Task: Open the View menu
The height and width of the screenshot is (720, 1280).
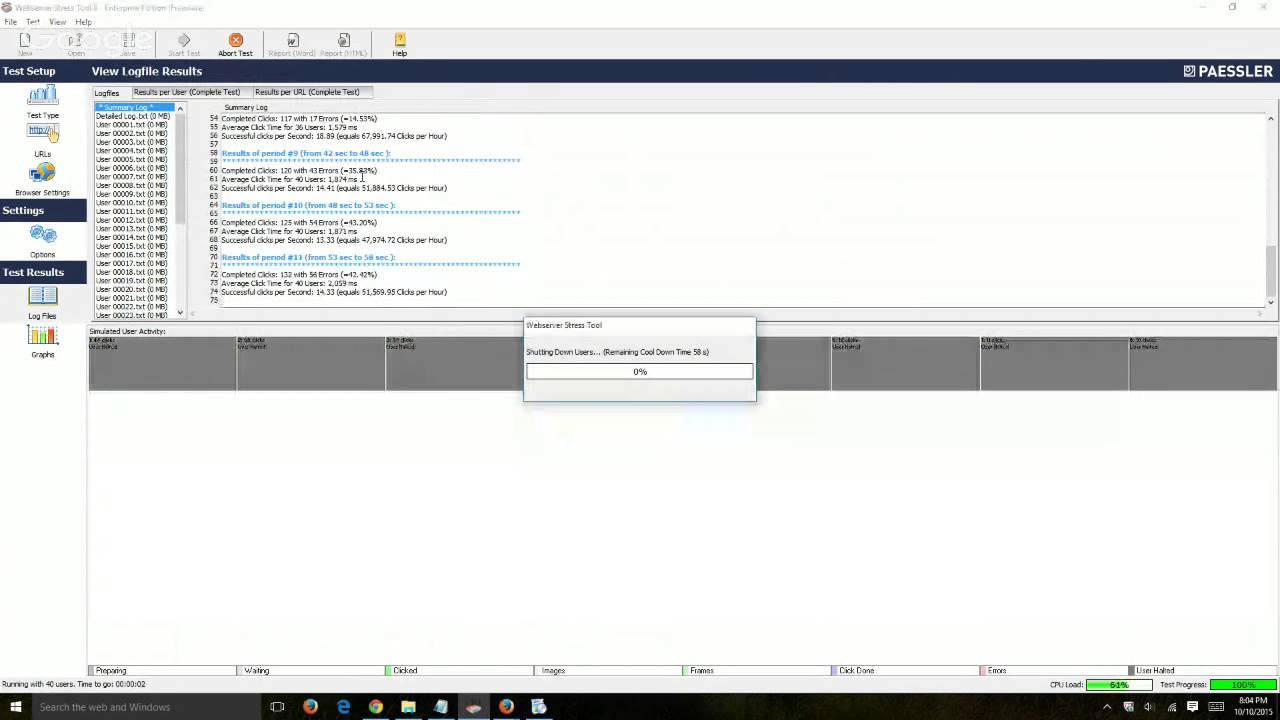Action: click(x=58, y=22)
